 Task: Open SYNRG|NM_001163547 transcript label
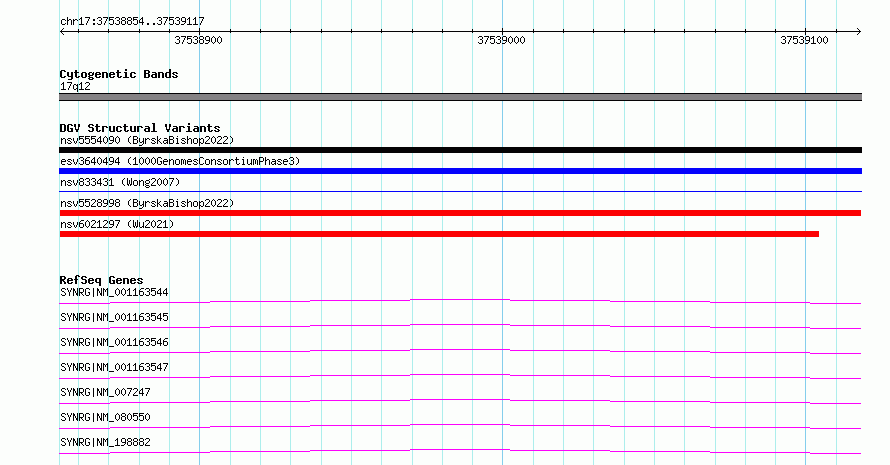pos(114,367)
